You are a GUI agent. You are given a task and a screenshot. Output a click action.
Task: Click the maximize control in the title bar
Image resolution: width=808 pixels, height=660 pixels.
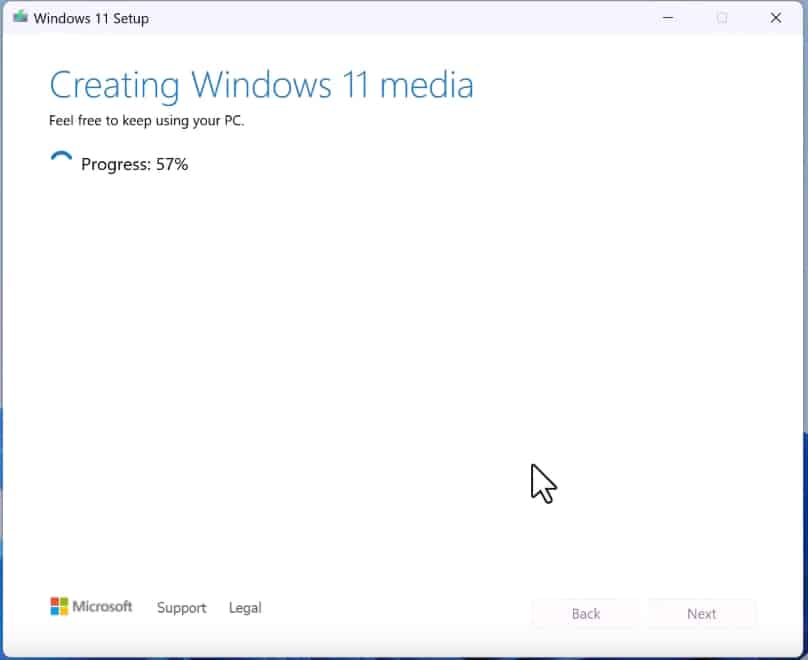coord(719,17)
